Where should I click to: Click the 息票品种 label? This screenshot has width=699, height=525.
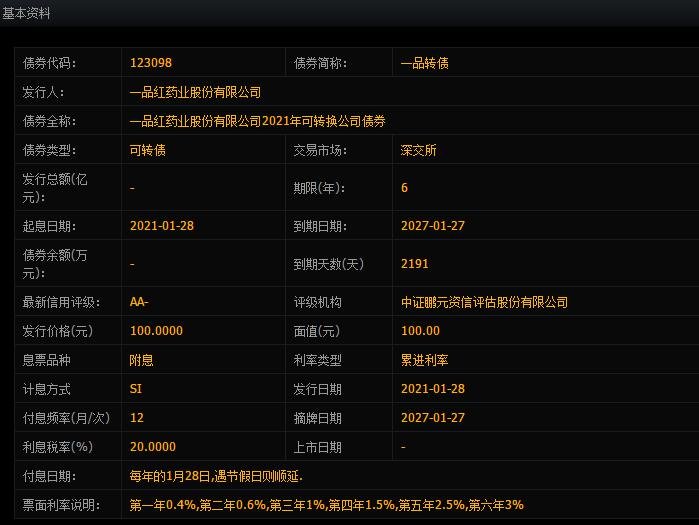click(x=46, y=360)
